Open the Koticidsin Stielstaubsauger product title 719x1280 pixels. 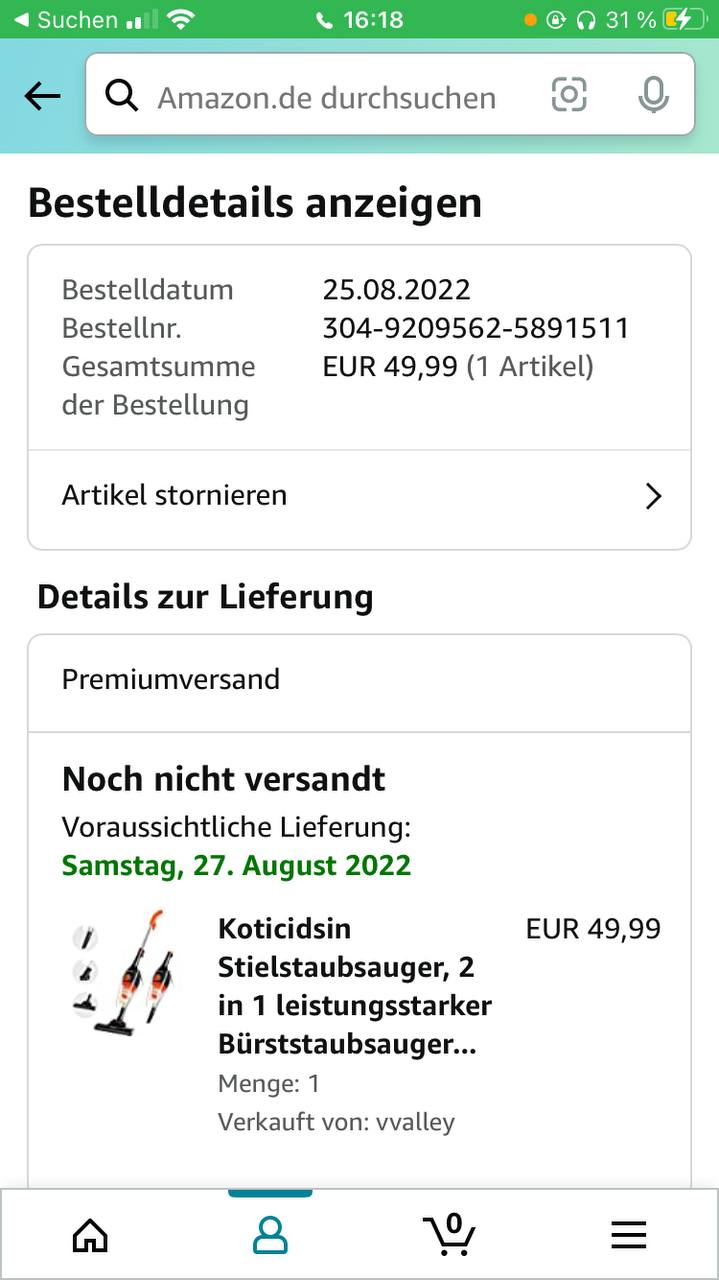point(355,986)
